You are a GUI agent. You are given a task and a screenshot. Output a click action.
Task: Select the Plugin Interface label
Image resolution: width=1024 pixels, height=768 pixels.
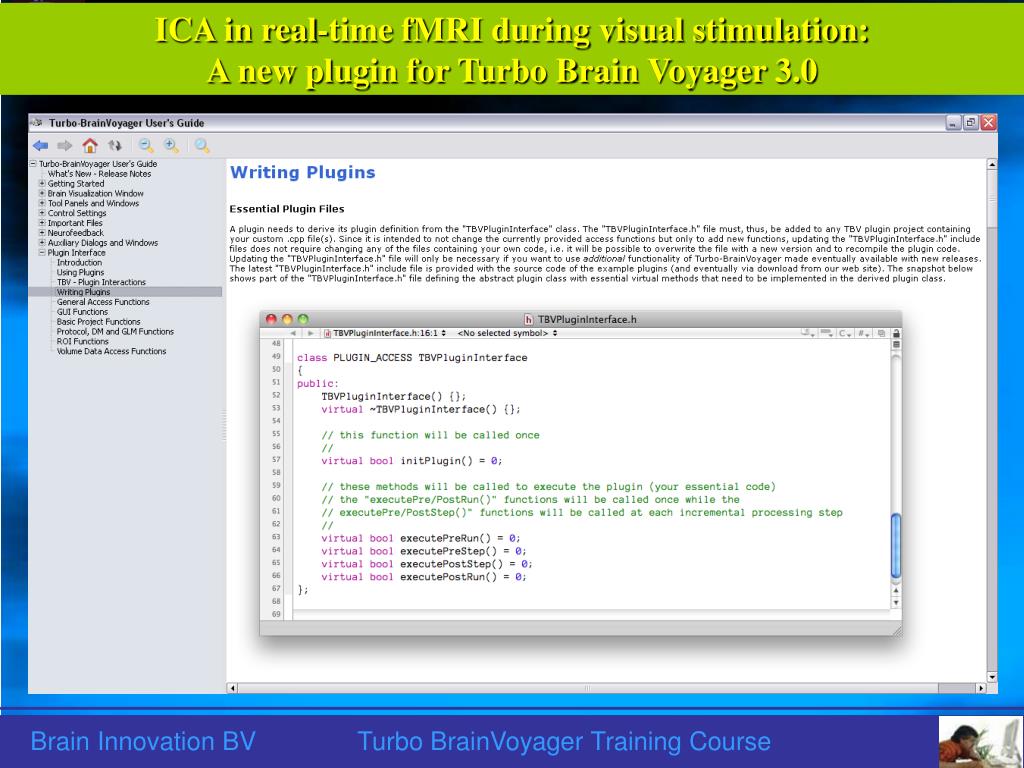[76, 252]
